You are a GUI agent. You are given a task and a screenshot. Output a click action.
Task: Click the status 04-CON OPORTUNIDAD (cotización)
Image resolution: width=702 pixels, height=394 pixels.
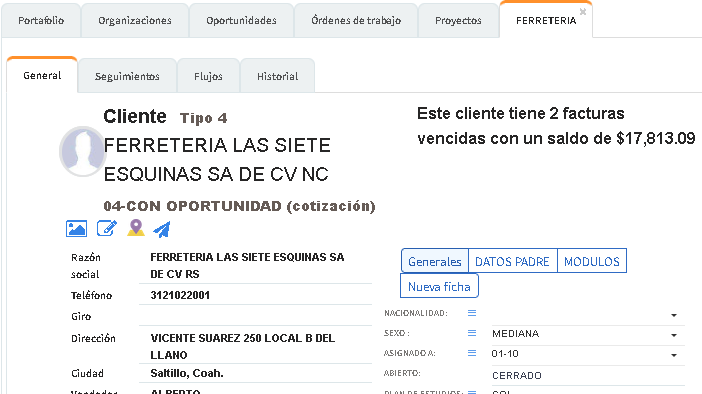240,206
